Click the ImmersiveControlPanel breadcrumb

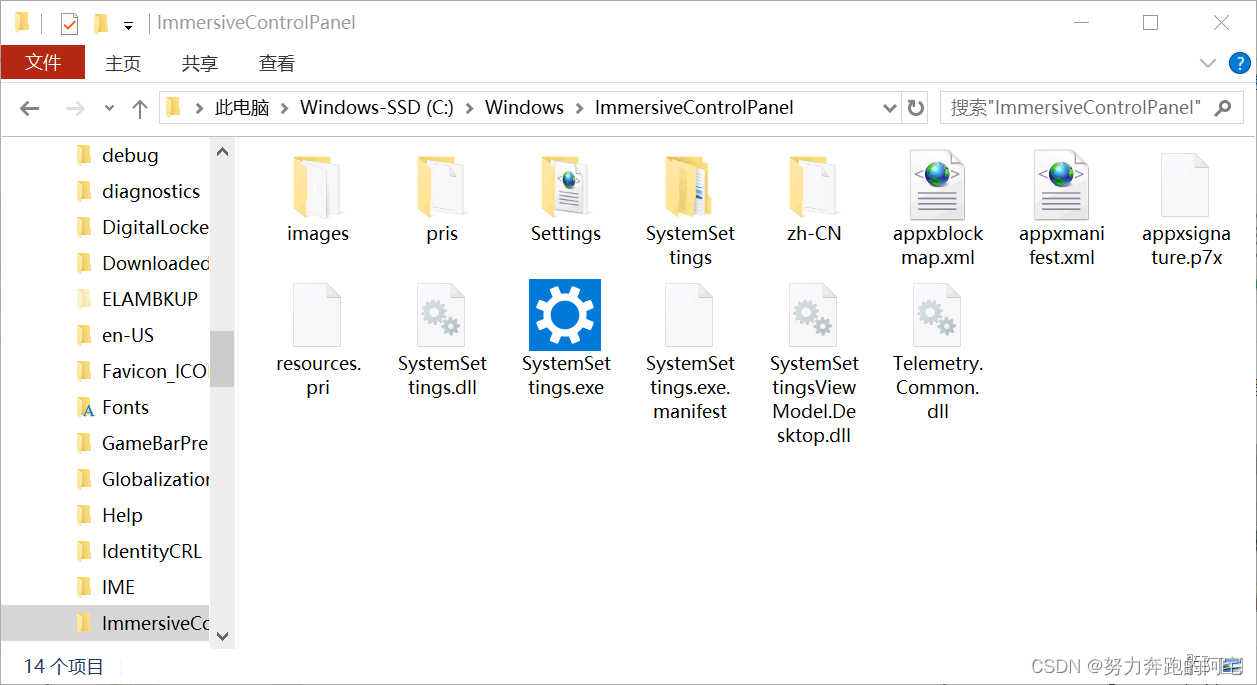click(x=694, y=108)
